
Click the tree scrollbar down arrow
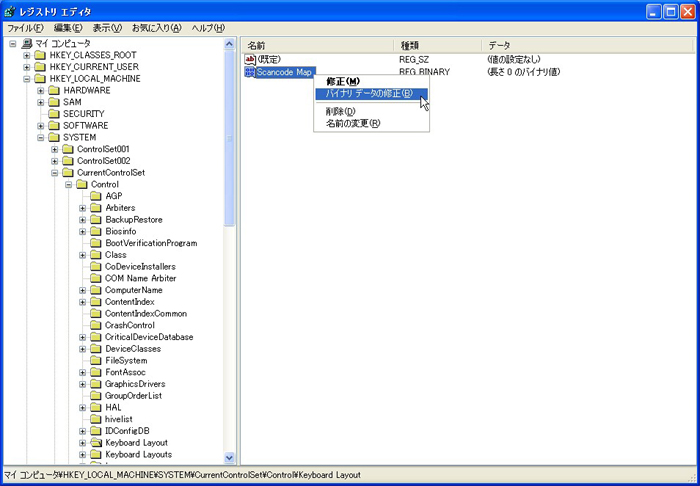(x=229, y=457)
